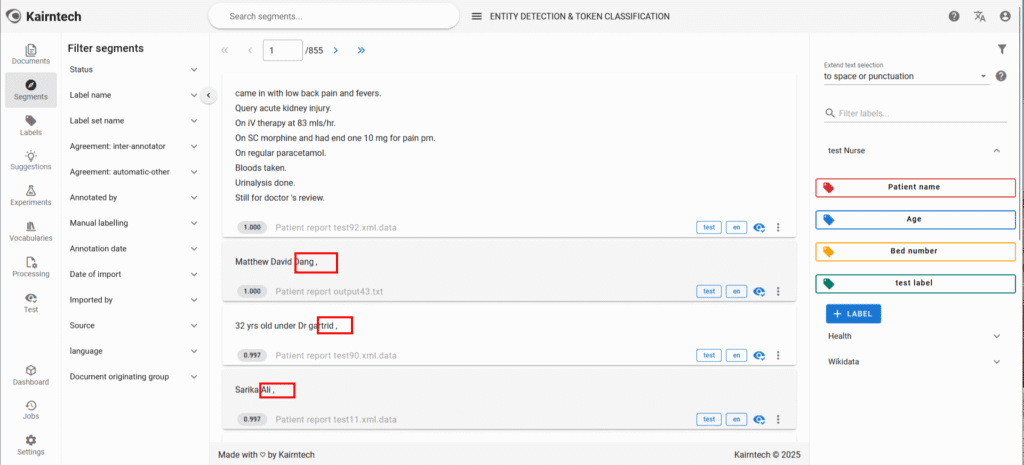The width and height of the screenshot is (1024, 465).
Task: Click the test tag on output43.txt segment
Action: (x=708, y=291)
